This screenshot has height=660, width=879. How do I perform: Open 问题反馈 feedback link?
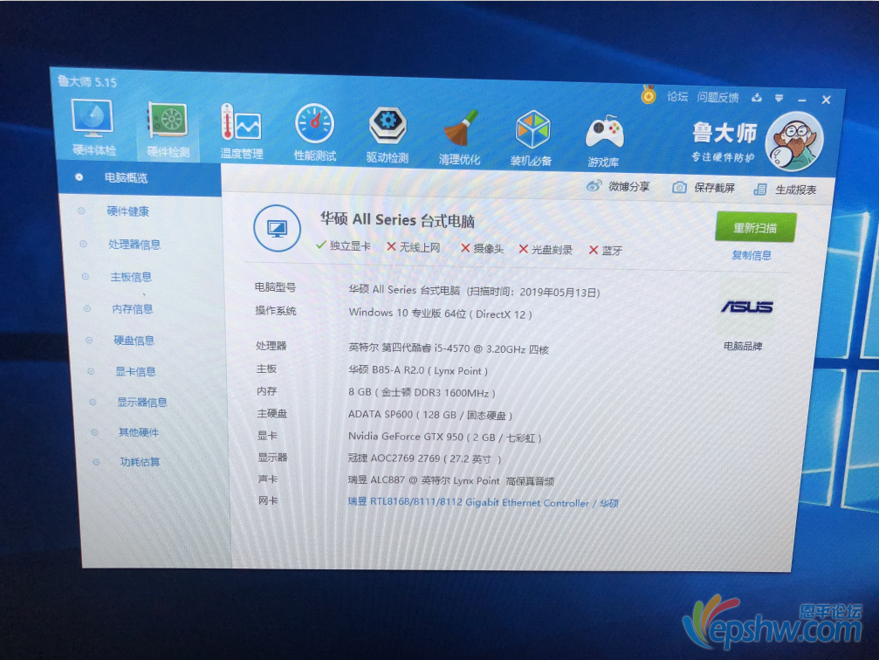[718, 98]
